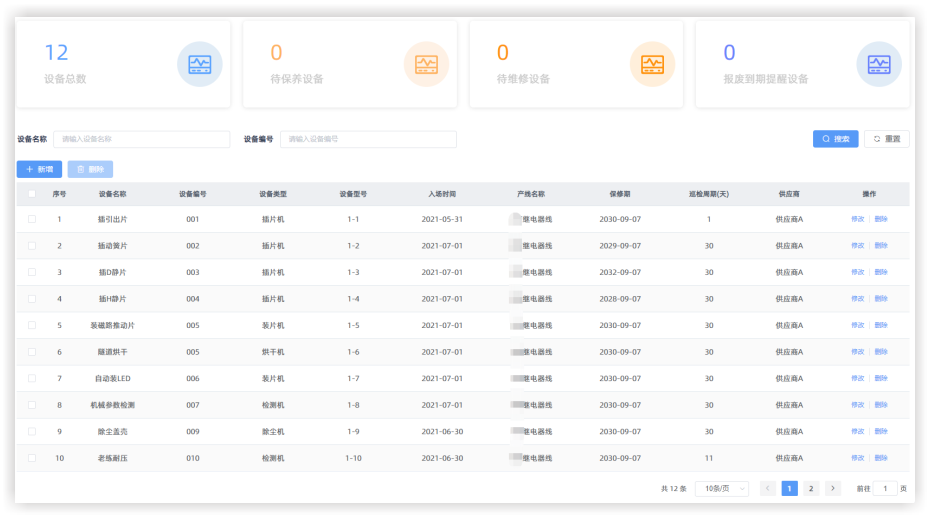Open the 10条/页 page size dropdown
Viewport: 930px width, 520px height.
pos(721,488)
